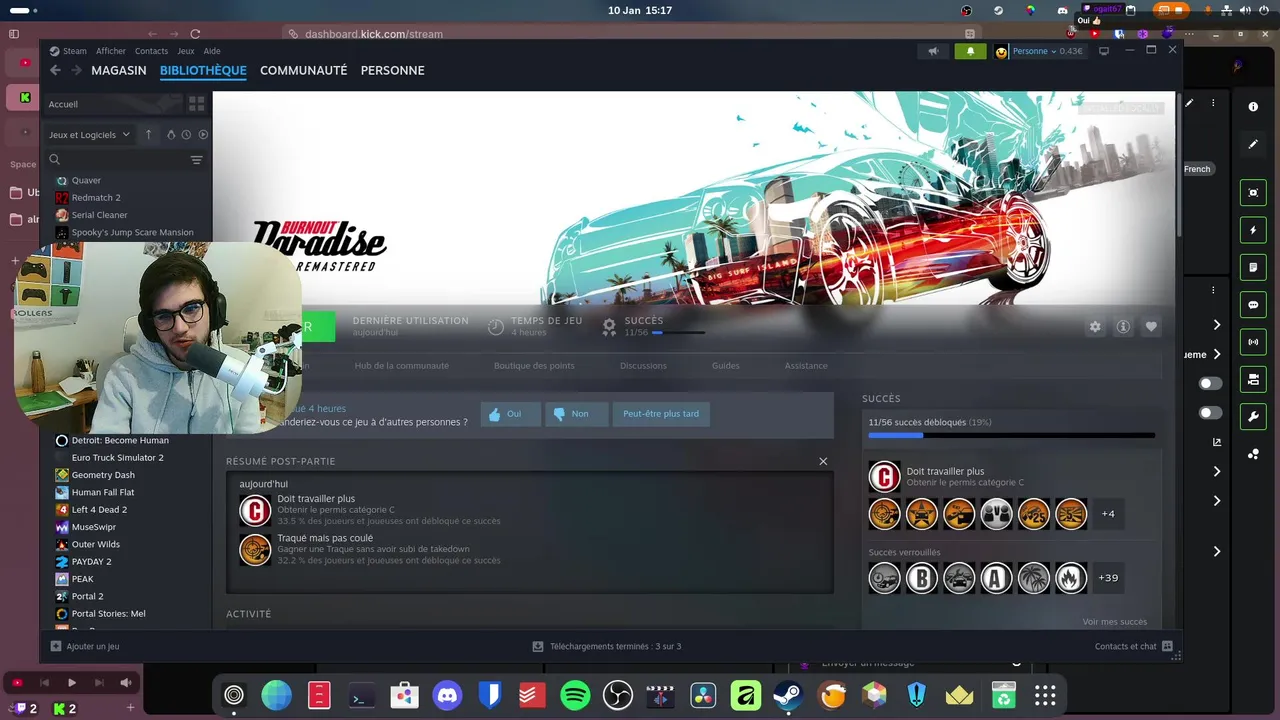Open the Jeux menu
1280x720 pixels.
(186, 51)
